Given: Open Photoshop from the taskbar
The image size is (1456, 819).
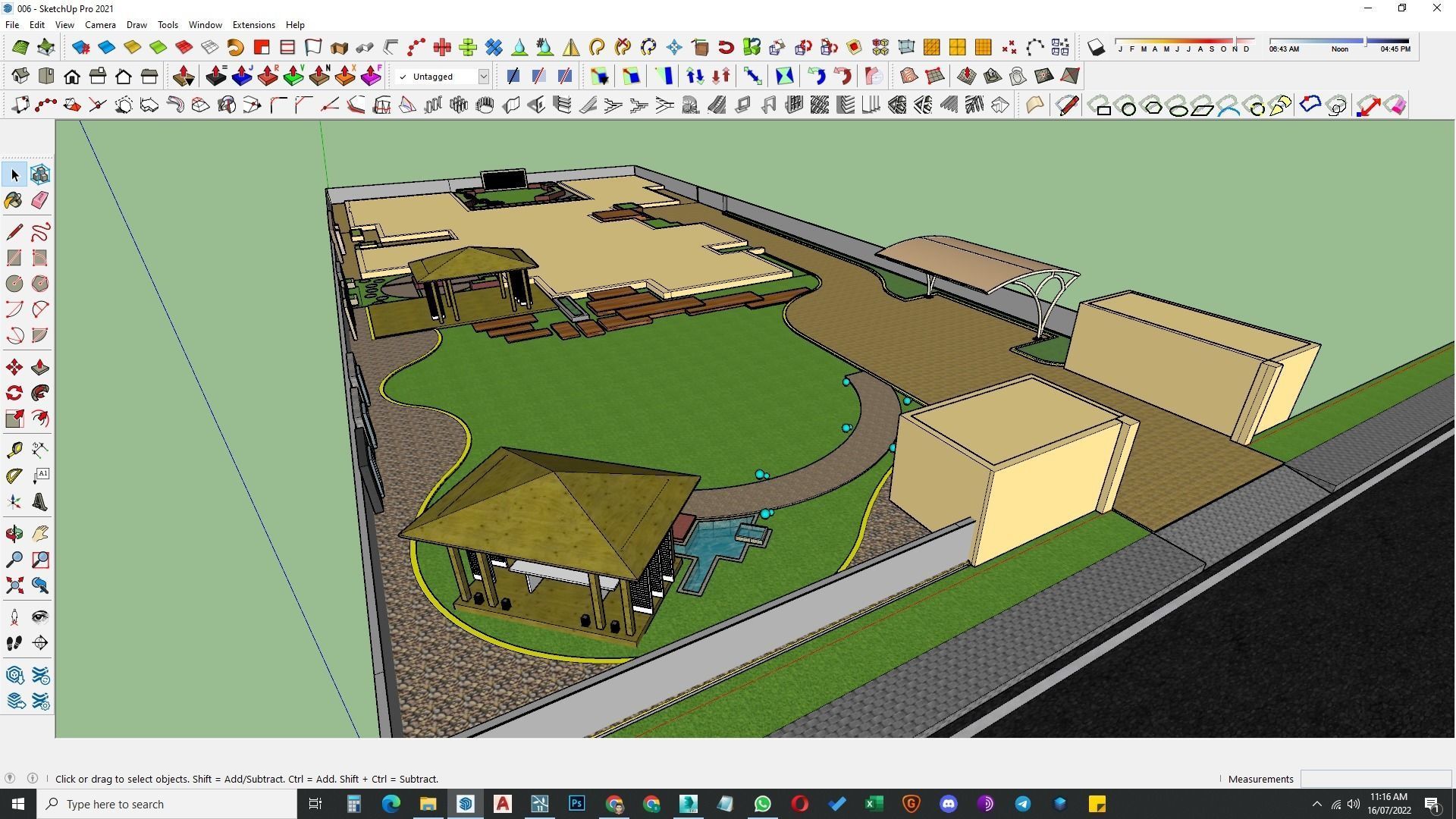Looking at the screenshot, I should coord(576,804).
